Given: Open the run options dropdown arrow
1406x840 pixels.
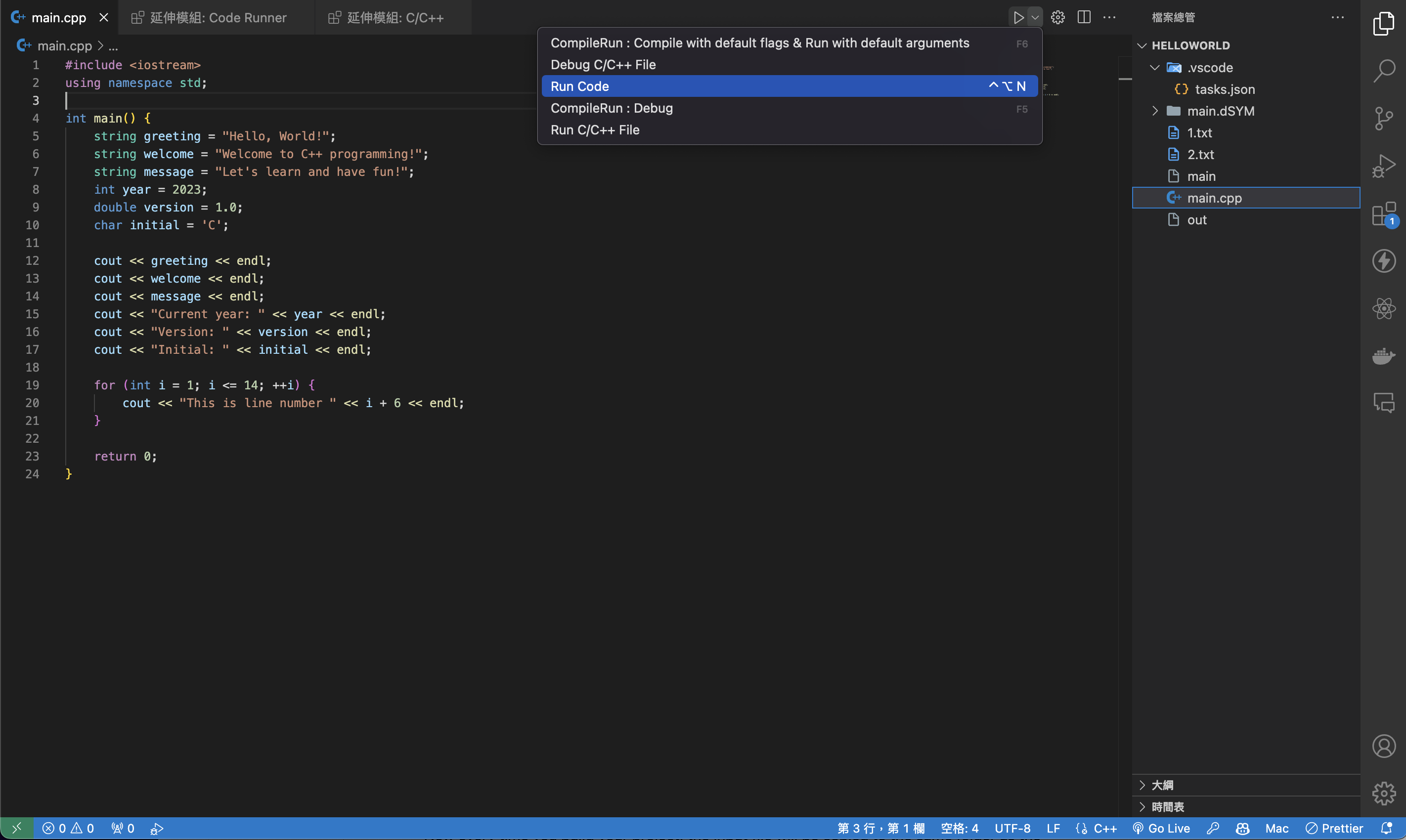Looking at the screenshot, I should [1035, 18].
